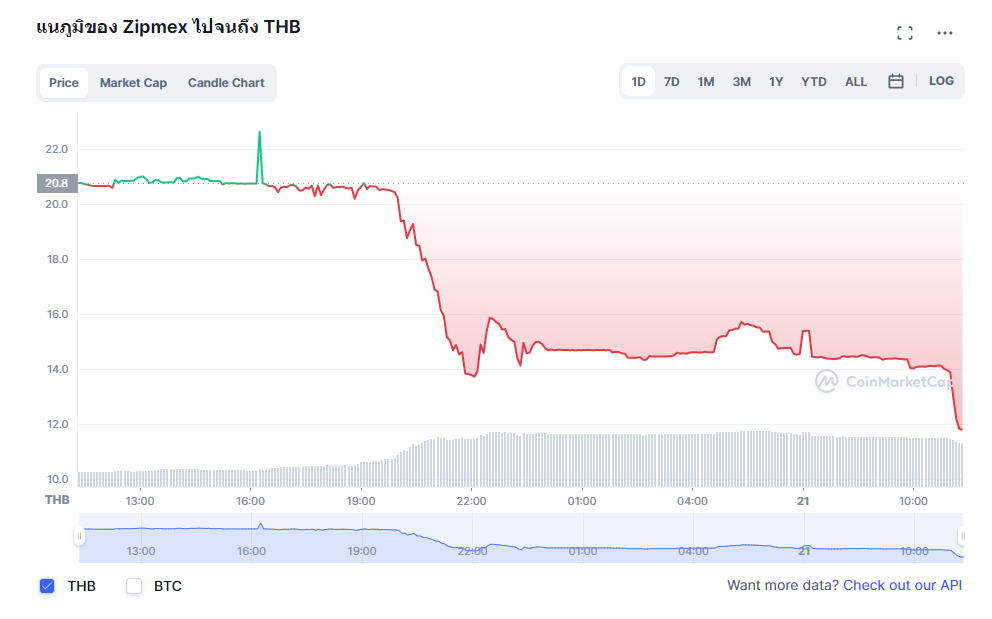Click the 21 date label on the time axis
The width and height of the screenshot is (992, 619).
[x=803, y=501]
